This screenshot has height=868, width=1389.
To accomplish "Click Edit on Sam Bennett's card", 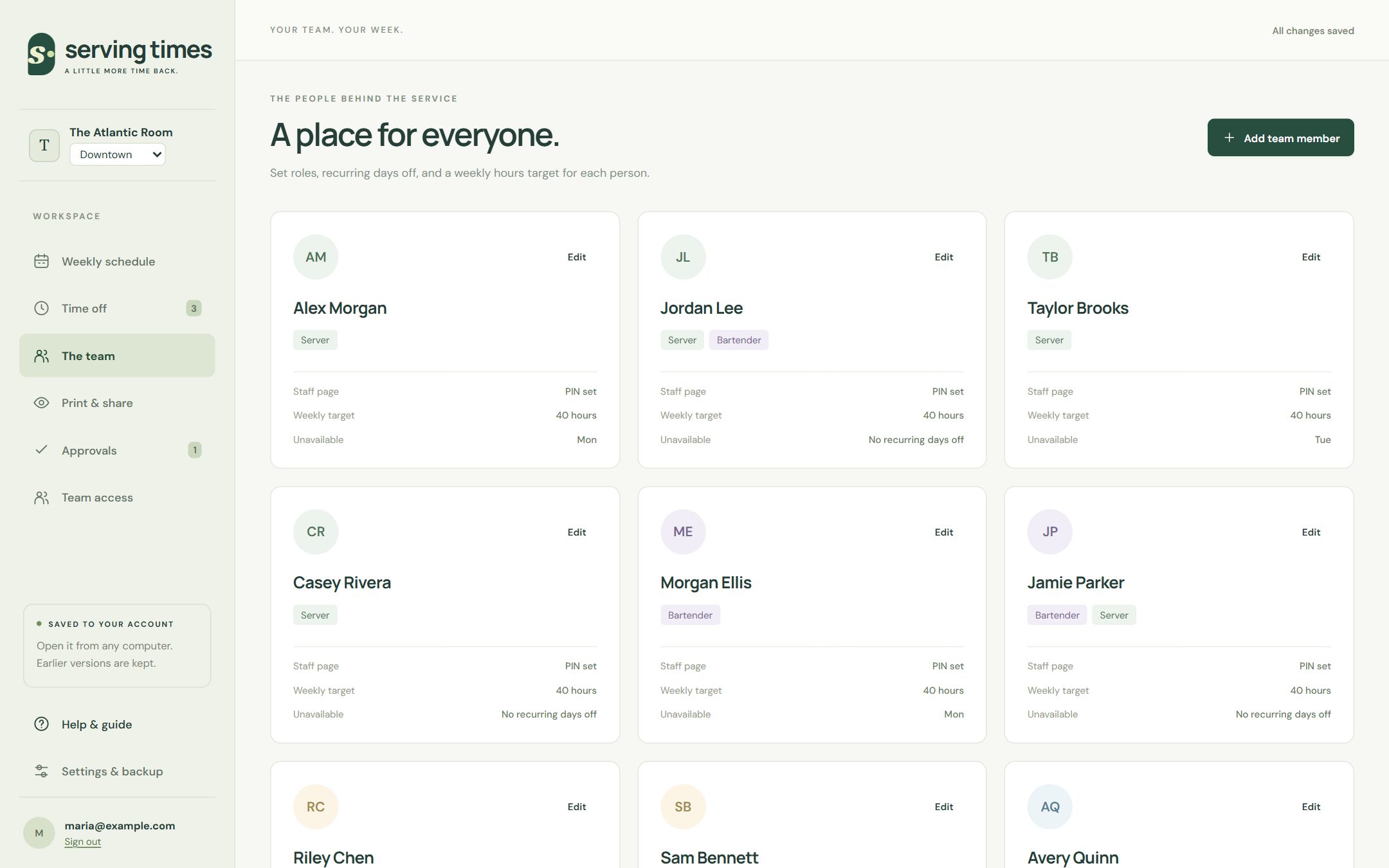I will click(943, 806).
